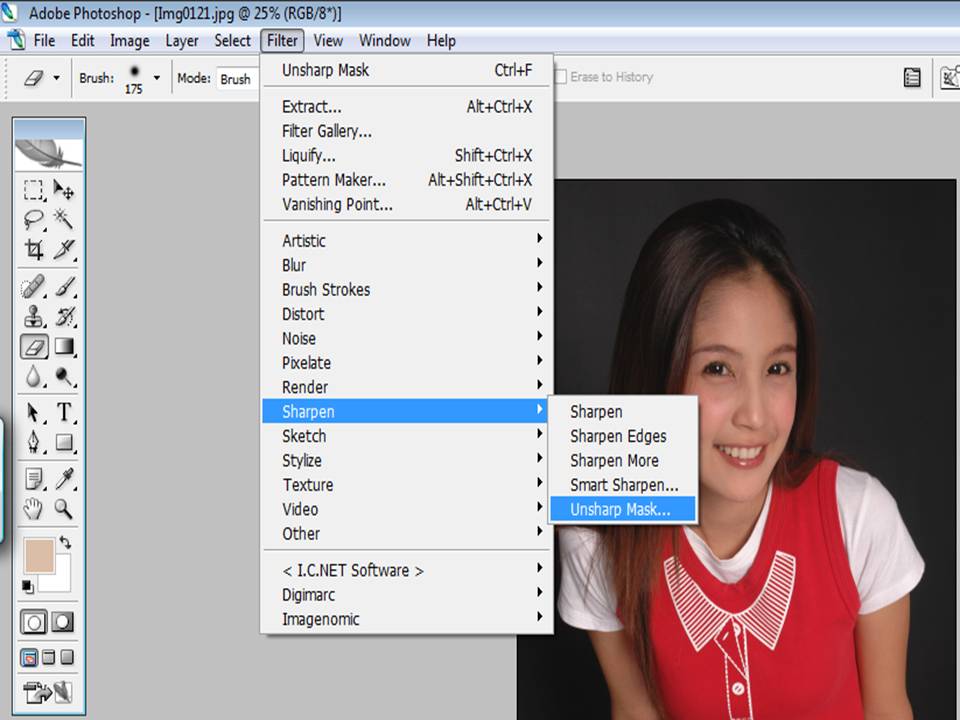Select the Lasso tool
This screenshot has height=720, width=960.
tap(34, 219)
